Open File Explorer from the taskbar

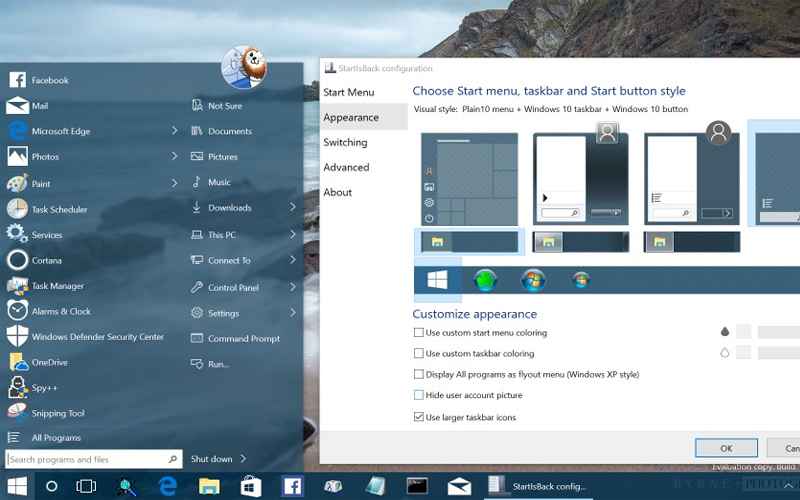[x=209, y=486]
